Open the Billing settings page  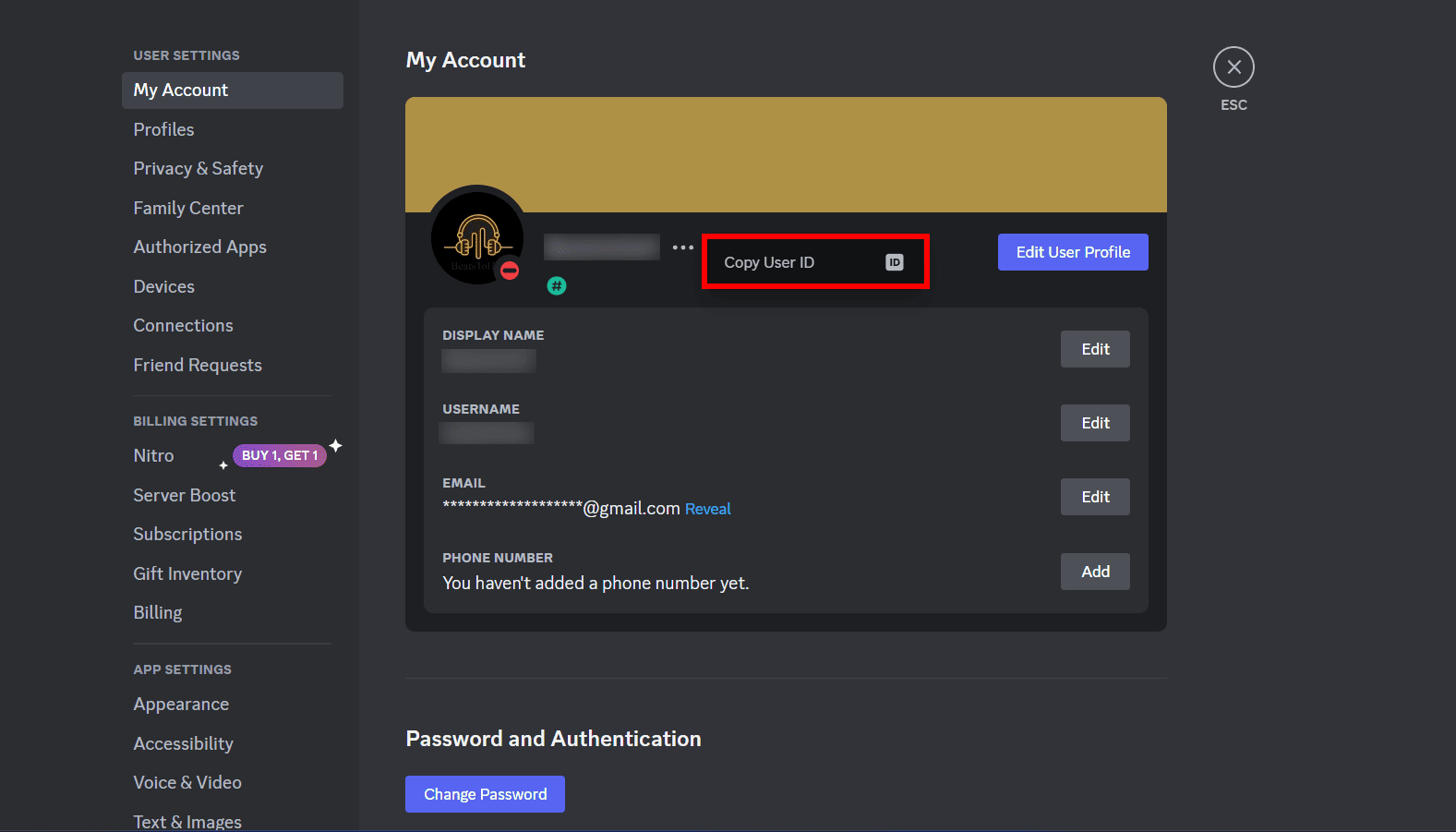233,613
